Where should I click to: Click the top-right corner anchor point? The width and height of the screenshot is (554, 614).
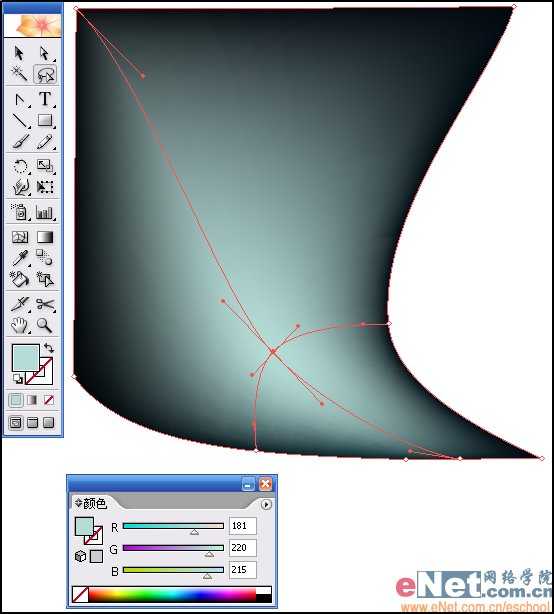tap(514, 7)
